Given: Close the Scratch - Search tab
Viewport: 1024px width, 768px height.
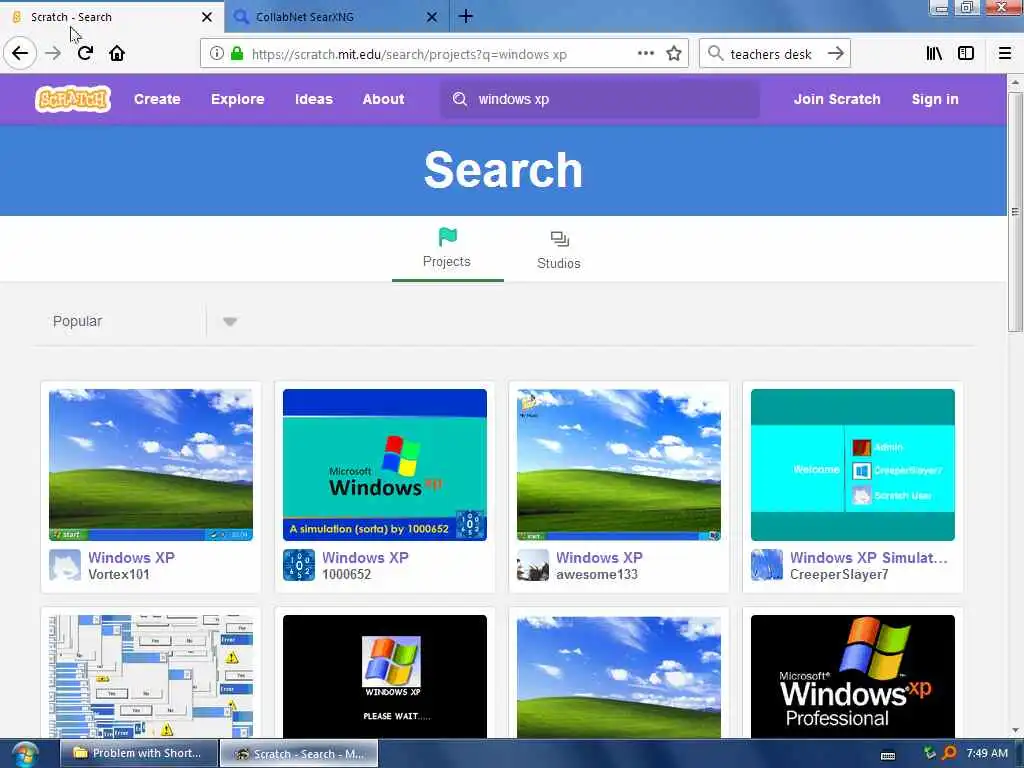Looking at the screenshot, I should click(x=207, y=17).
